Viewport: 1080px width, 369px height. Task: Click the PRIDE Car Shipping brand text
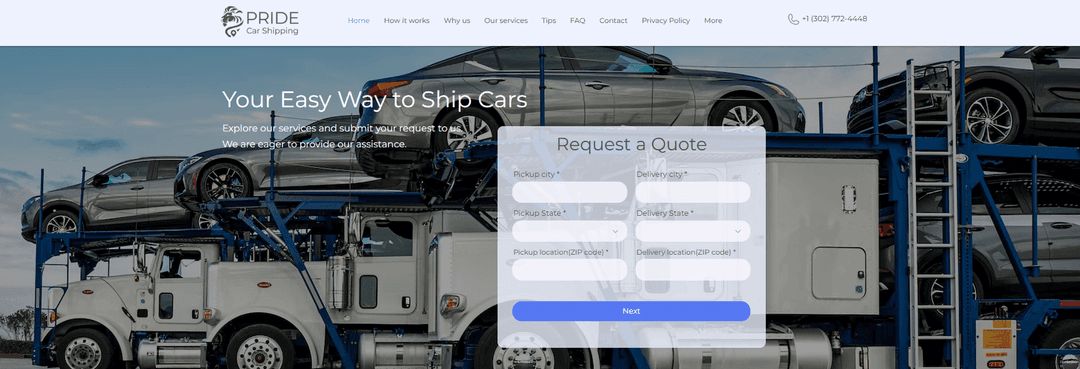(x=272, y=23)
